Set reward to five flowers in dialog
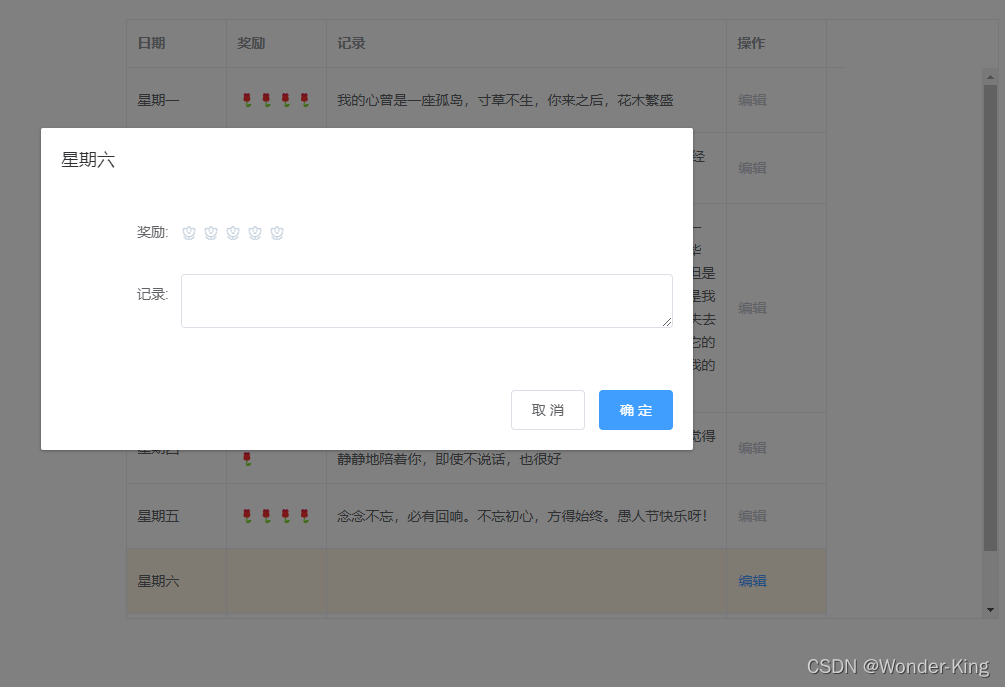 [x=277, y=233]
